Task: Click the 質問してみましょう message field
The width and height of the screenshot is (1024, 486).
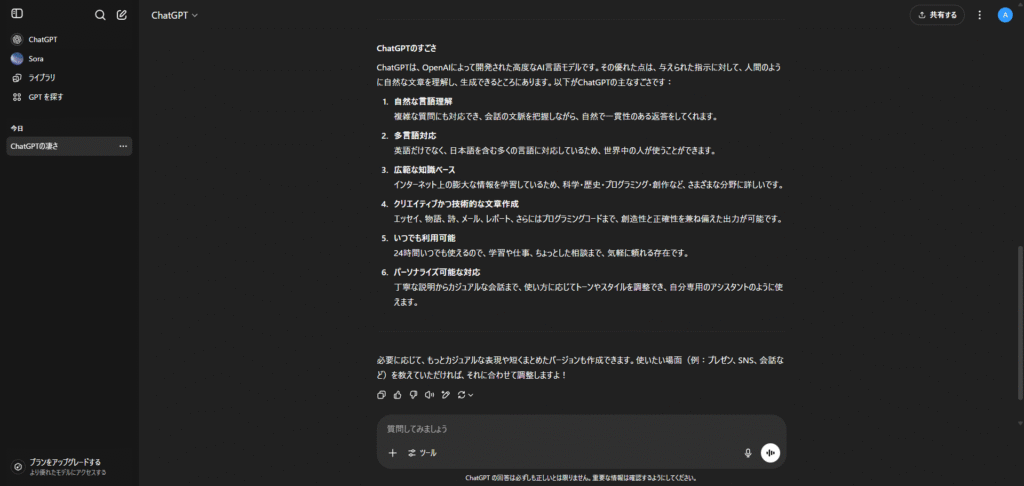Action: pyautogui.click(x=581, y=429)
